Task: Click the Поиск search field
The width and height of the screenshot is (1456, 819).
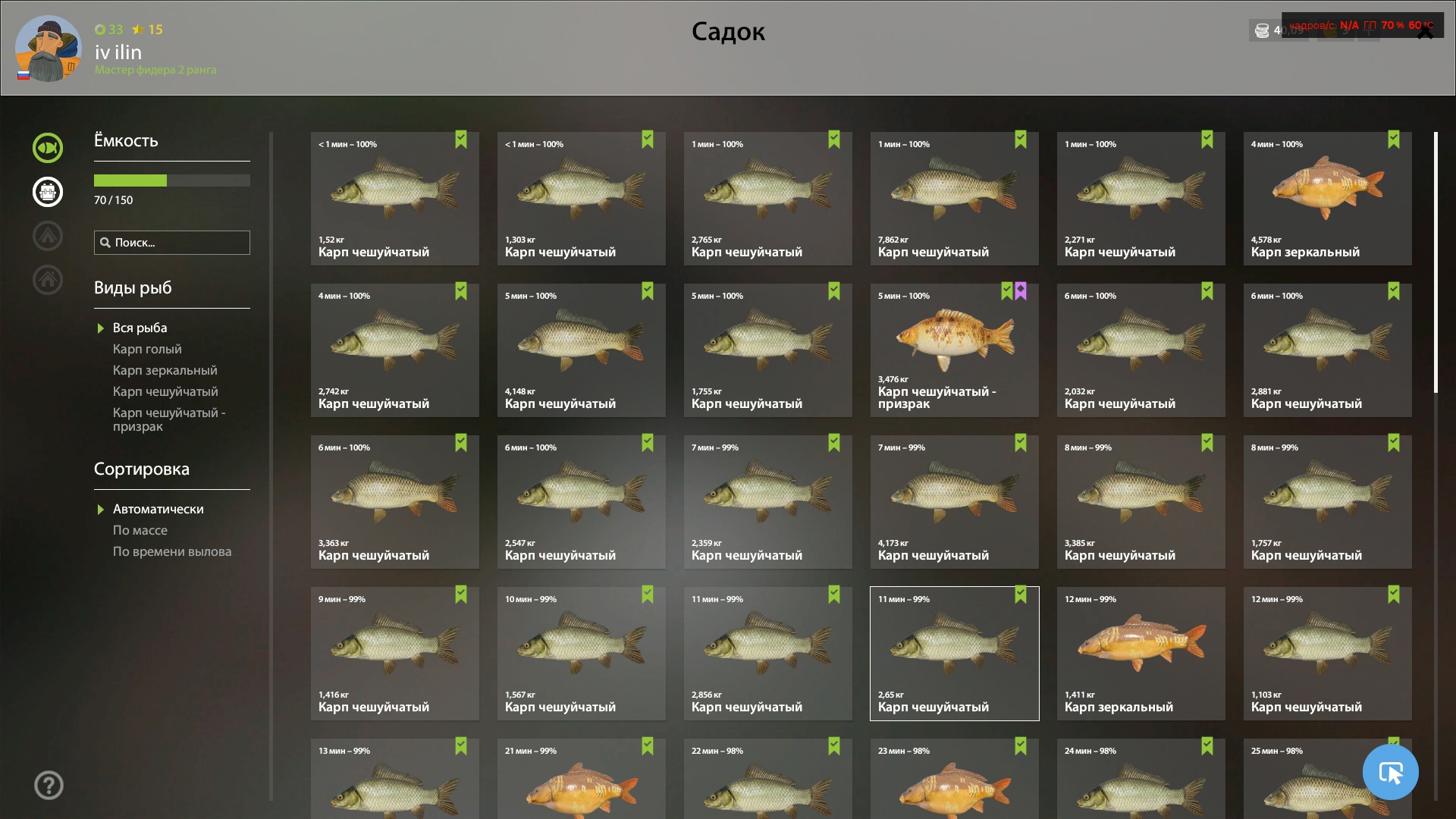Action: (172, 243)
